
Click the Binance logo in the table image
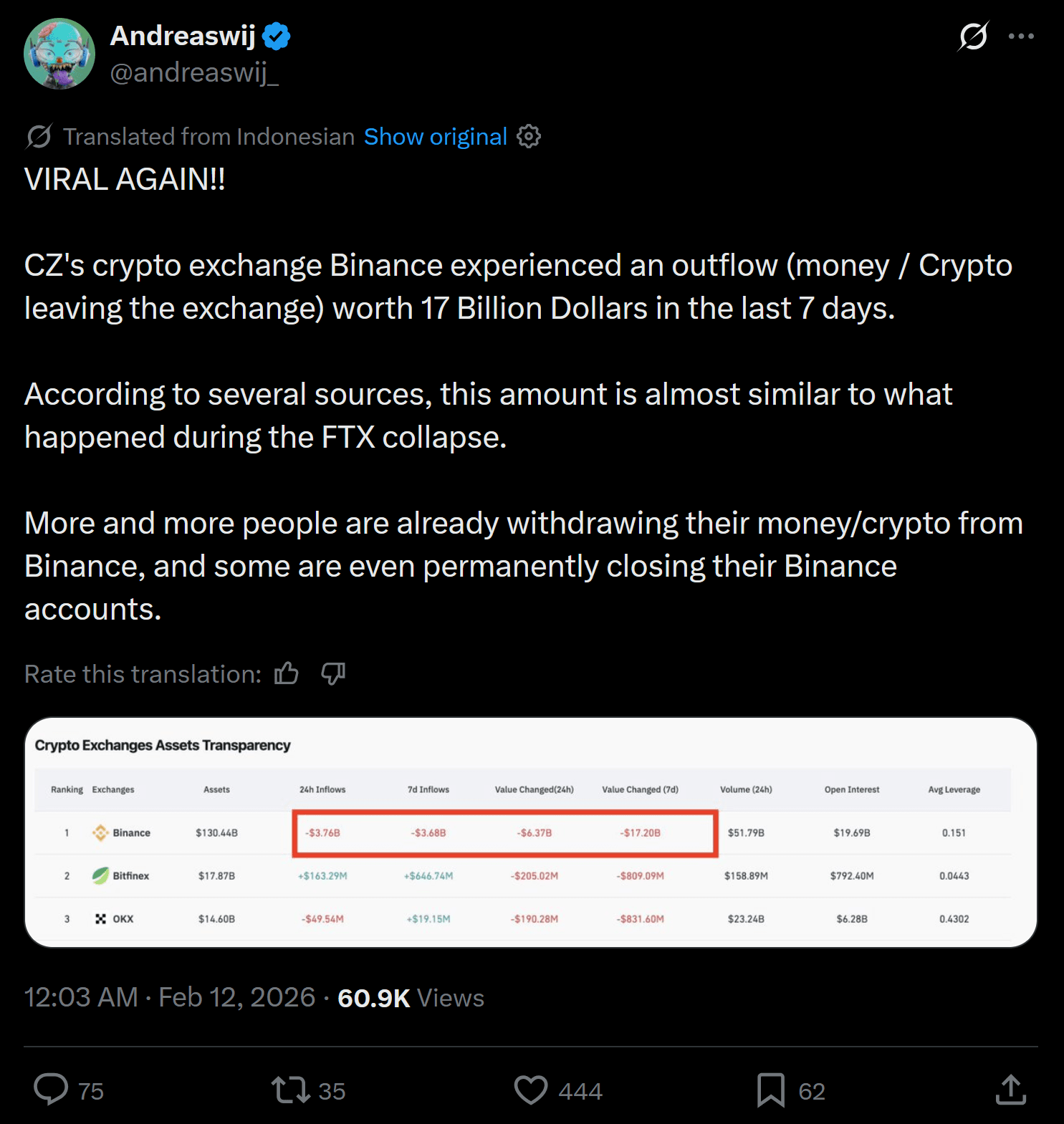click(100, 832)
